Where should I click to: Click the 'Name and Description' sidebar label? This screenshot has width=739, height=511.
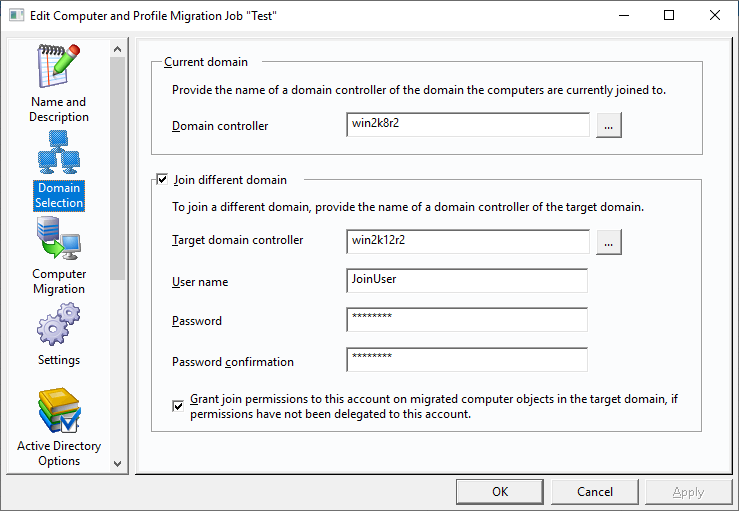(59, 109)
